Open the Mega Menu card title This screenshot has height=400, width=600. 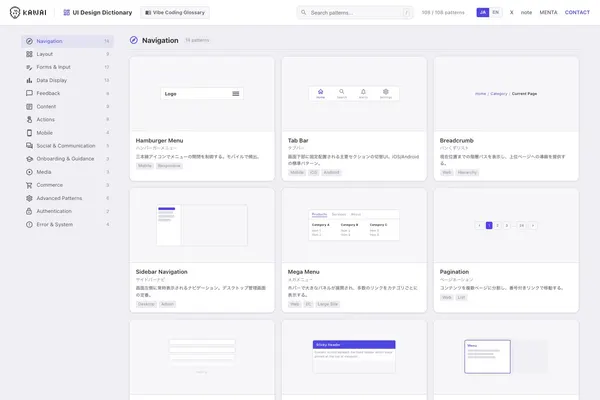[303, 272]
